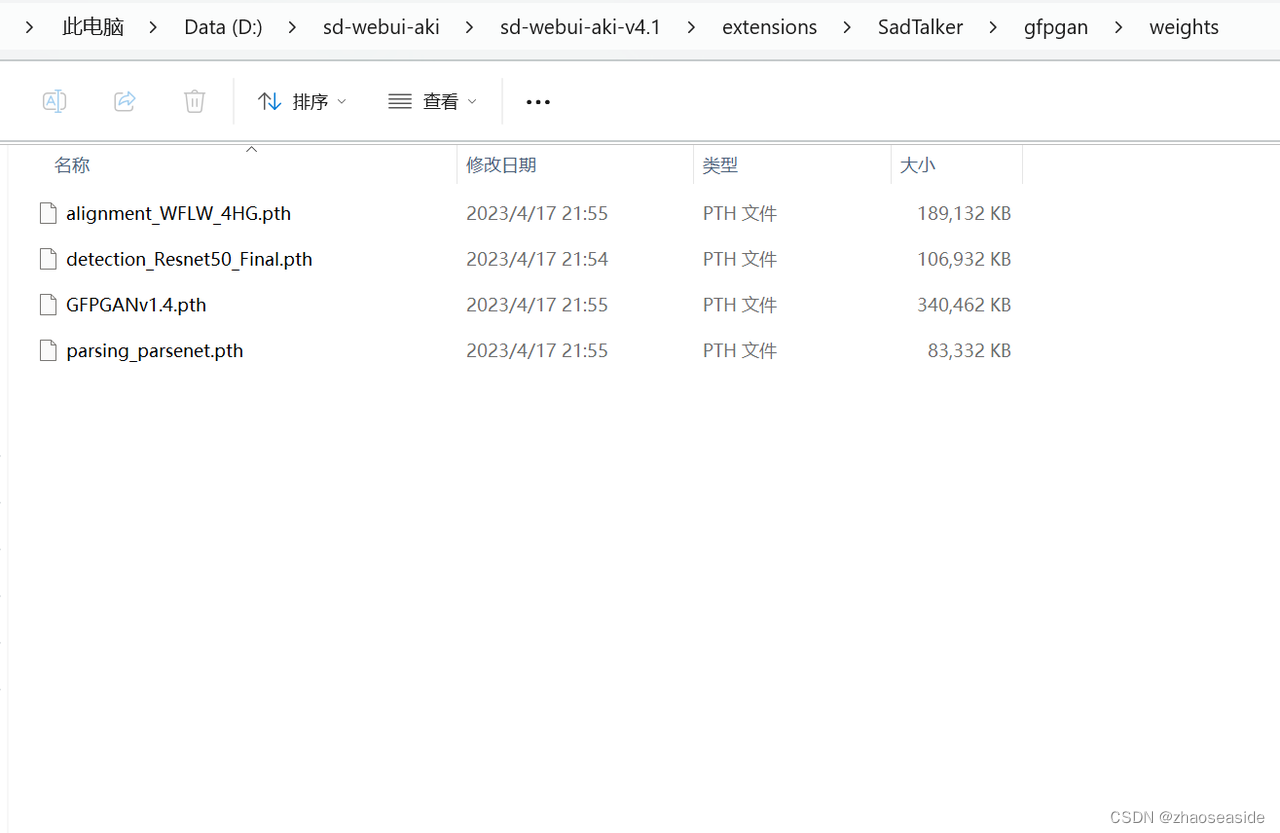This screenshot has width=1280, height=833.
Task: Click date of alignment_WFLW_4HG.pth
Action: 537,213
